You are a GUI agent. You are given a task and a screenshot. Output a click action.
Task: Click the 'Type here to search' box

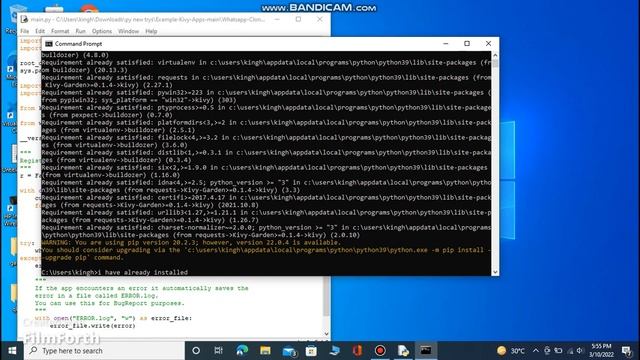coord(104,351)
